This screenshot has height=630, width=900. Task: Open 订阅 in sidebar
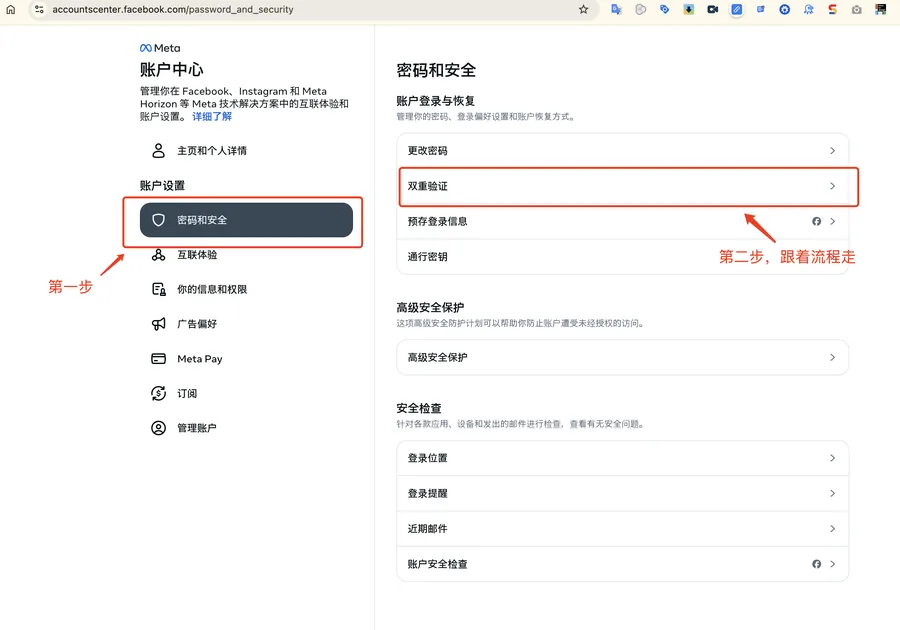point(246,393)
